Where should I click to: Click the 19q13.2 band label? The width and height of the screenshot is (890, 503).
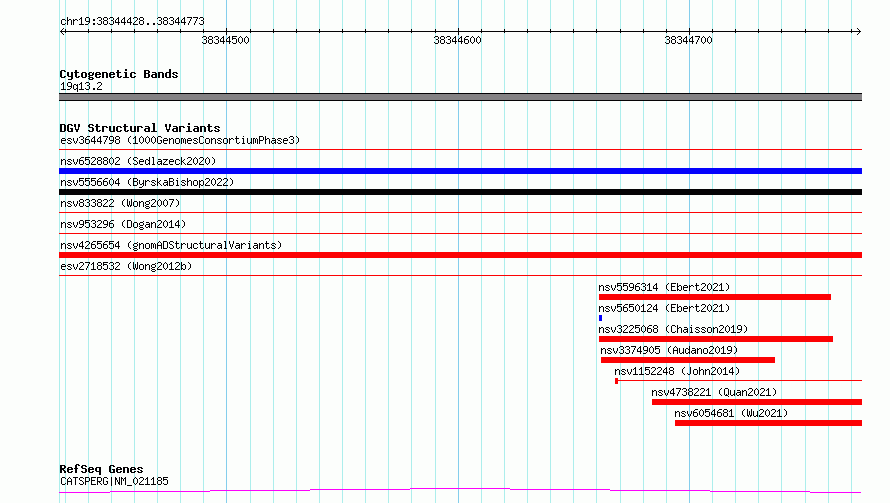click(81, 86)
